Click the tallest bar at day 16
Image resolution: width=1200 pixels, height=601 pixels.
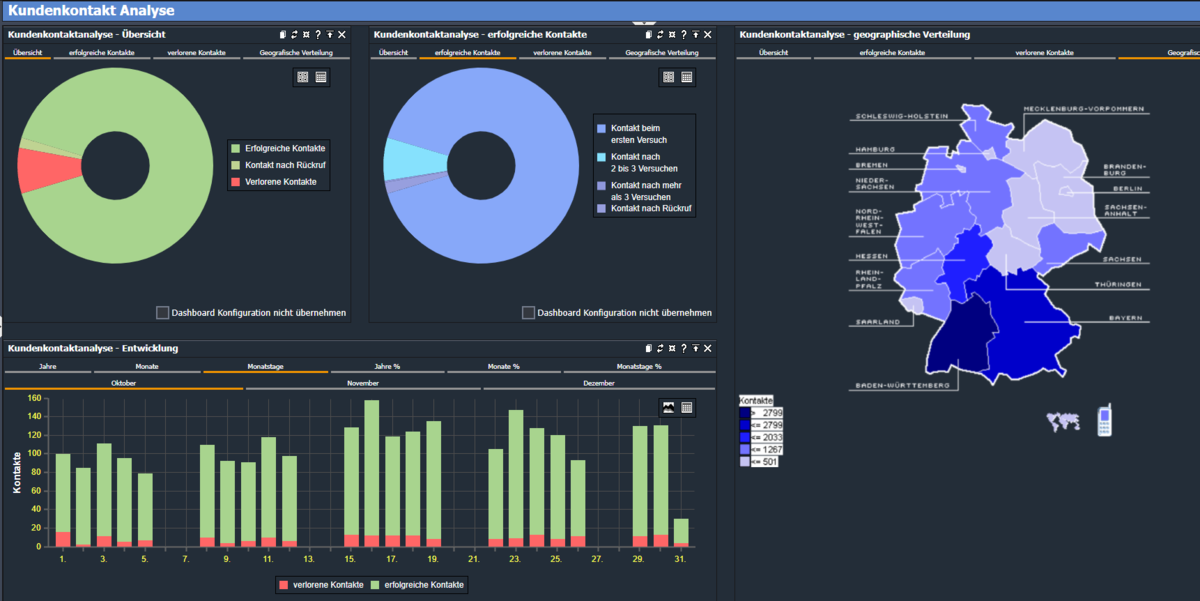(x=371, y=473)
